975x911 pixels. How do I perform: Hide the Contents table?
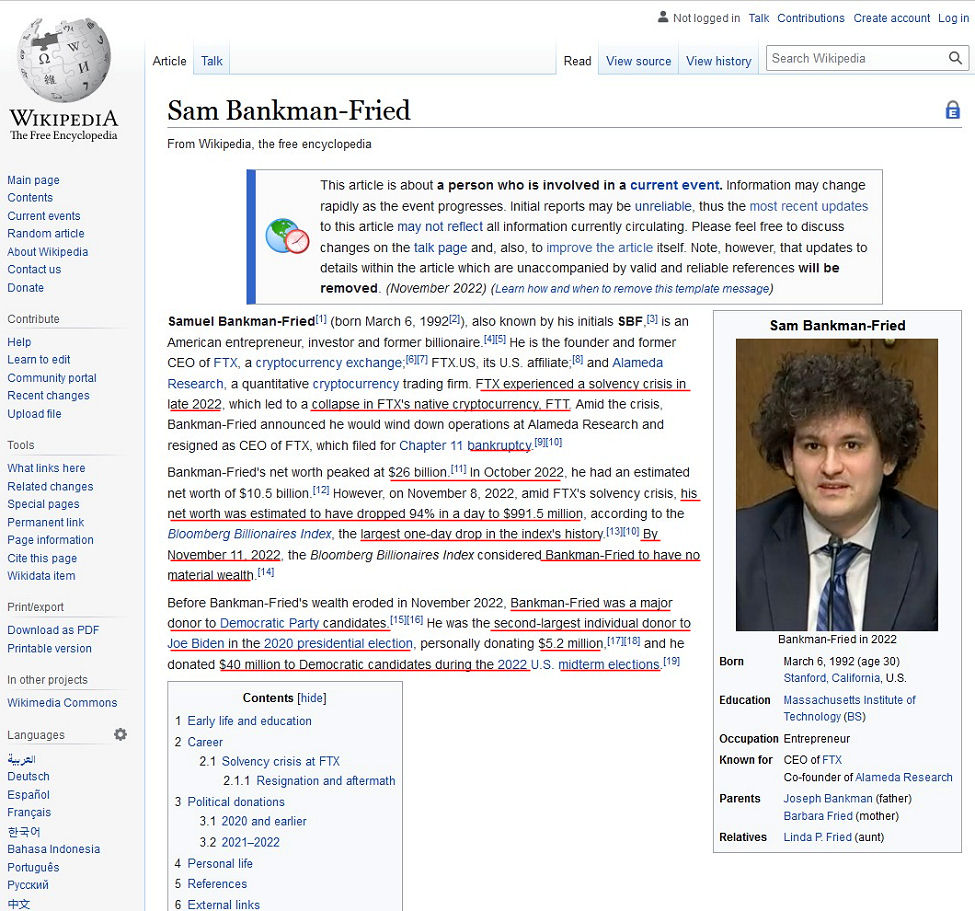click(312, 698)
